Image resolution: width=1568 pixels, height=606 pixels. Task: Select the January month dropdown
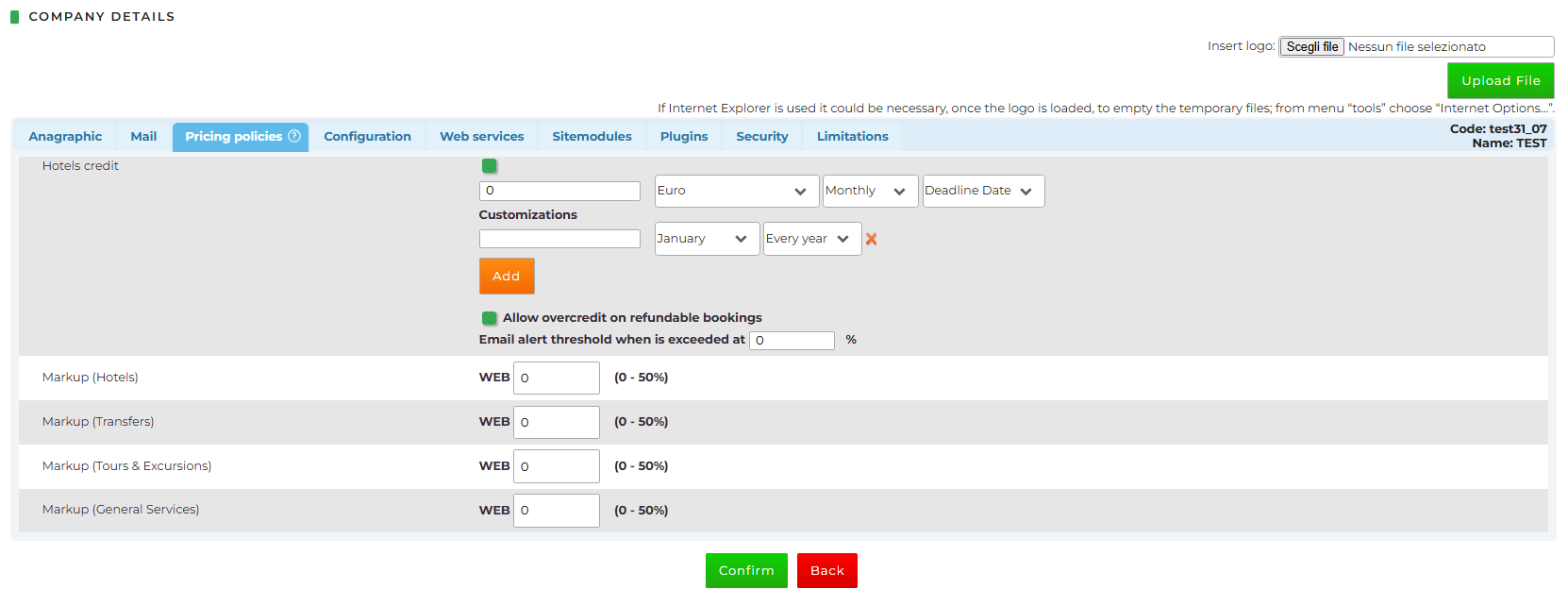click(707, 239)
